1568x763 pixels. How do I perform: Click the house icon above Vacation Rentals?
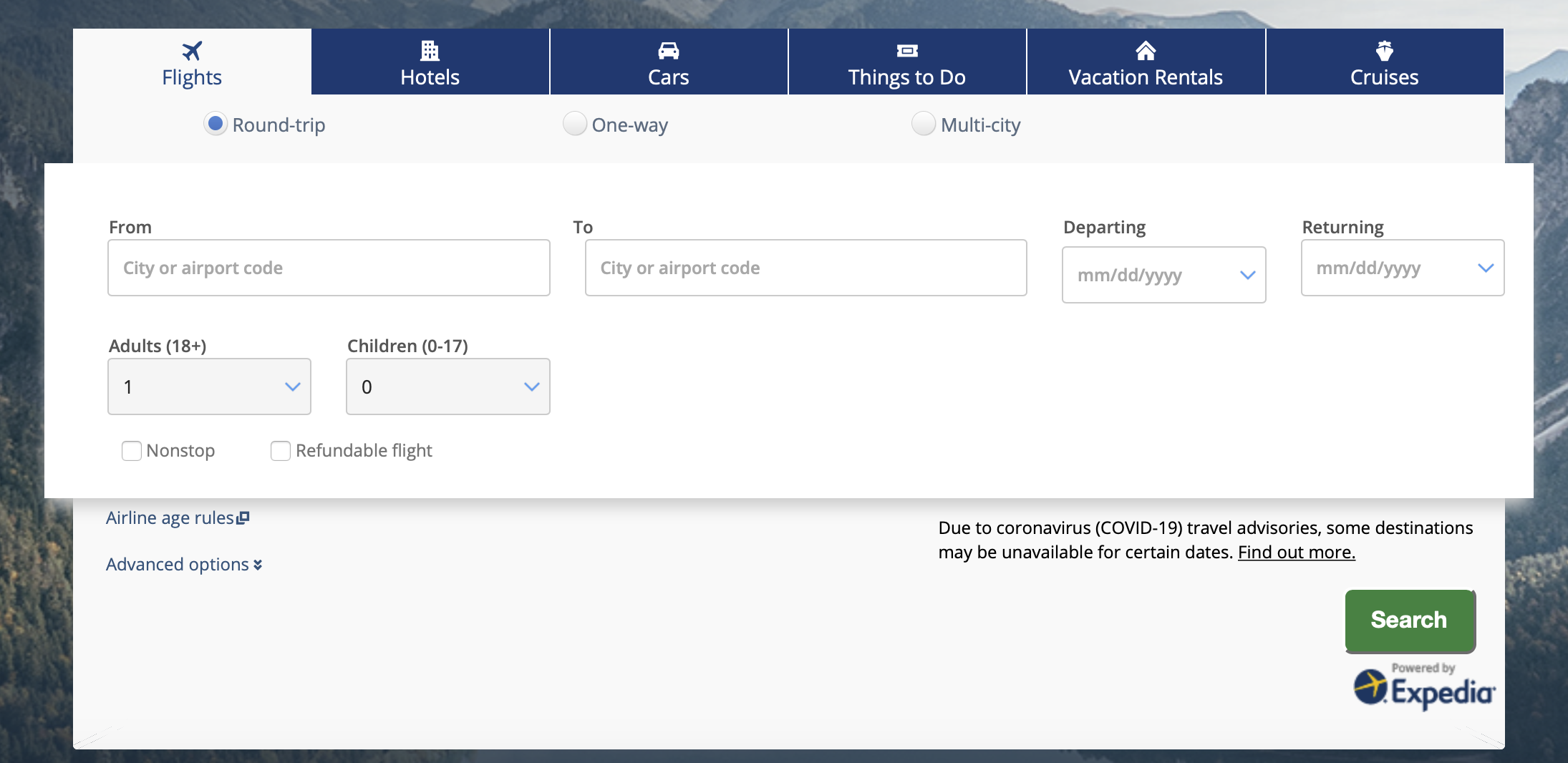click(x=1146, y=51)
